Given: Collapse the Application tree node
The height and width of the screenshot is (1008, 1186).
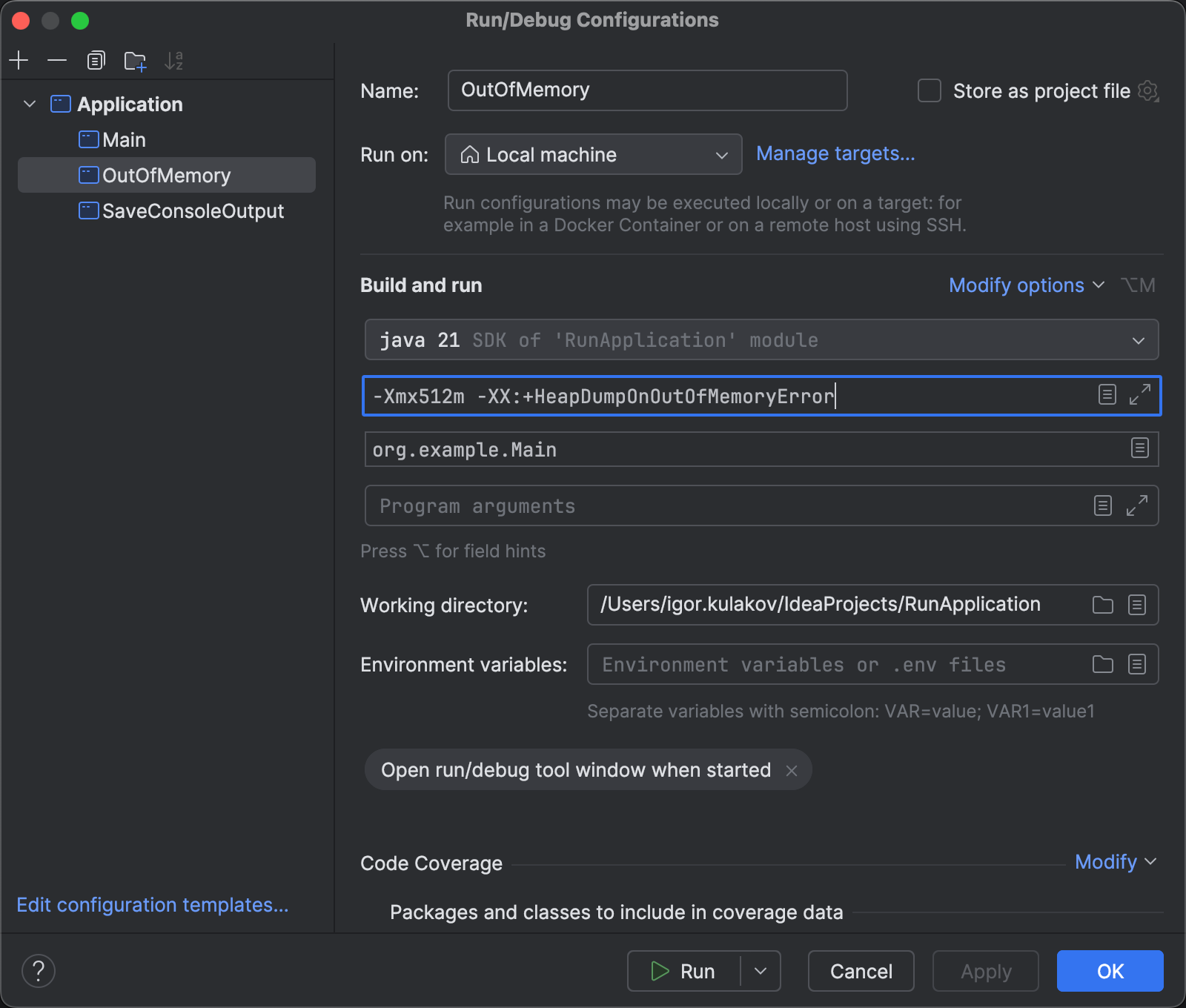Looking at the screenshot, I should 30,105.
